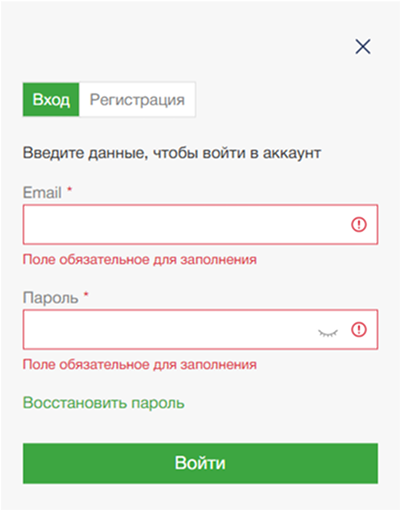Click the required-field error under Пароль
Screen dimensions: 401x511
click(140, 364)
